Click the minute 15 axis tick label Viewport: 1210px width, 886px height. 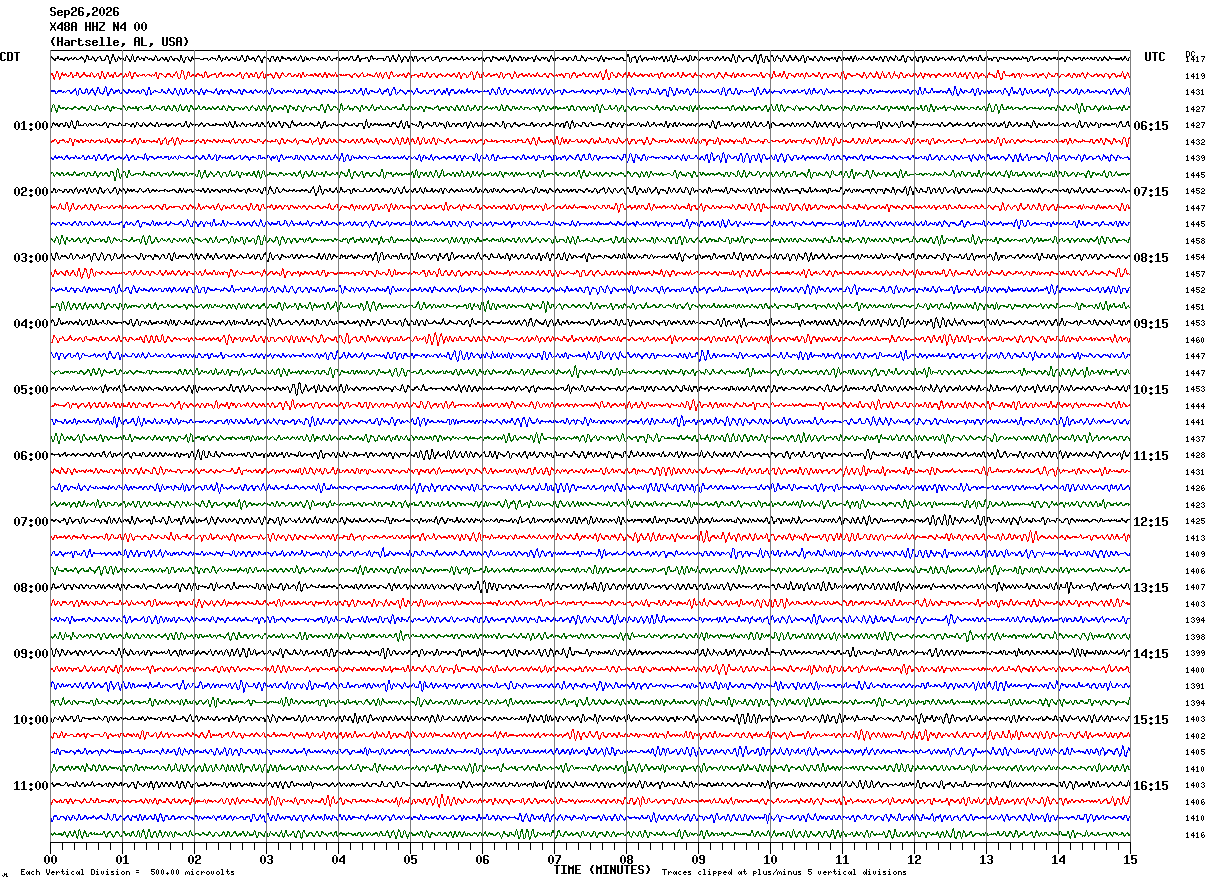click(1130, 859)
